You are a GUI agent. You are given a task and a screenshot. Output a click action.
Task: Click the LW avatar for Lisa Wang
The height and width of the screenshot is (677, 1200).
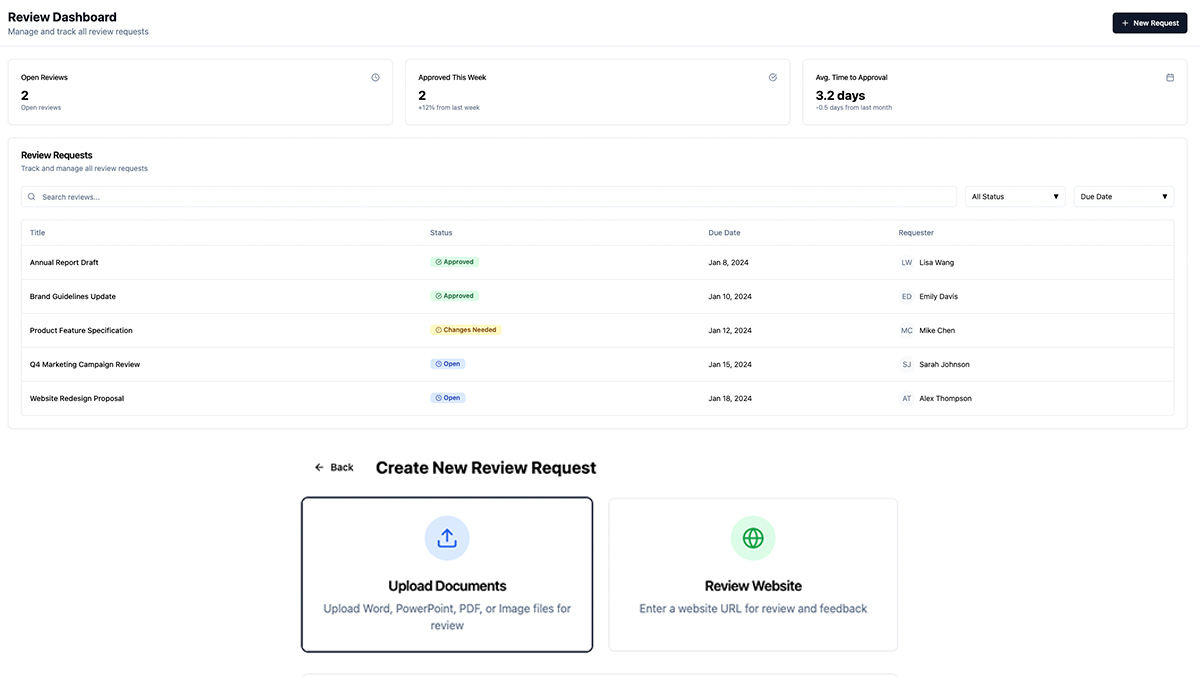(x=906, y=263)
